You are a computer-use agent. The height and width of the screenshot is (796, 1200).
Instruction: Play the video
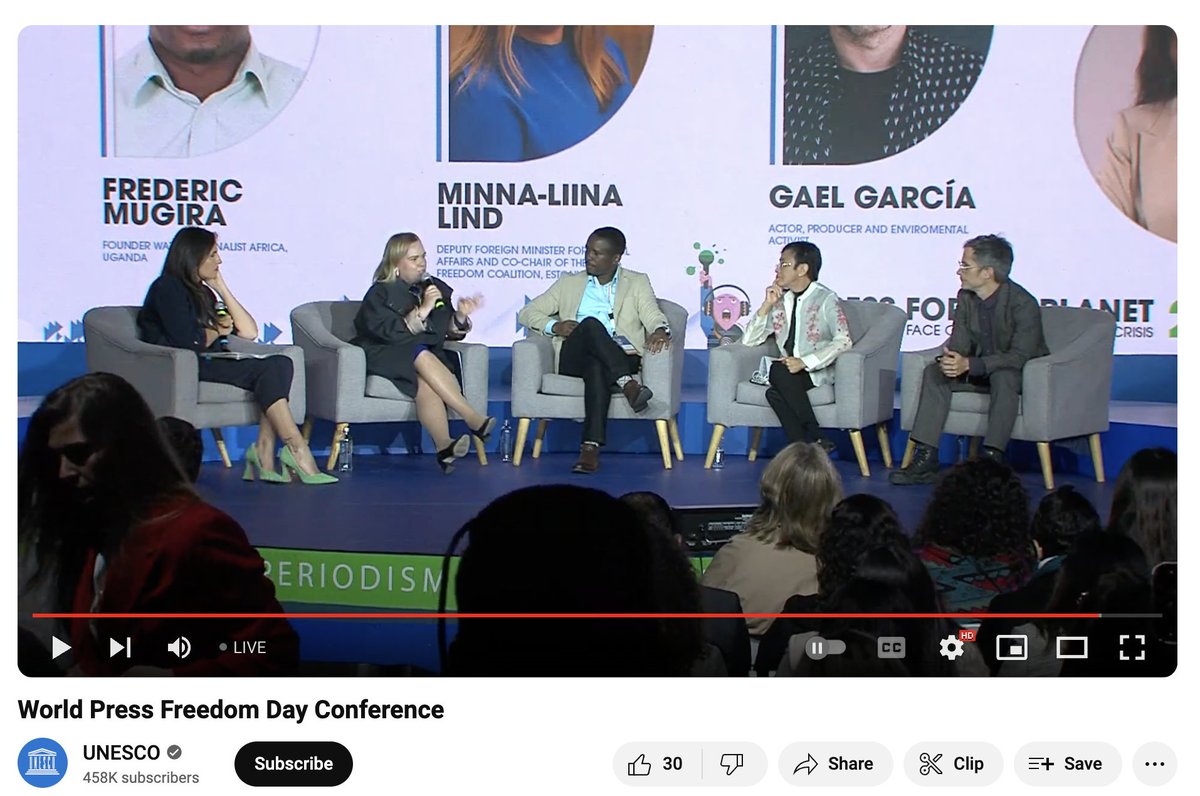61,648
